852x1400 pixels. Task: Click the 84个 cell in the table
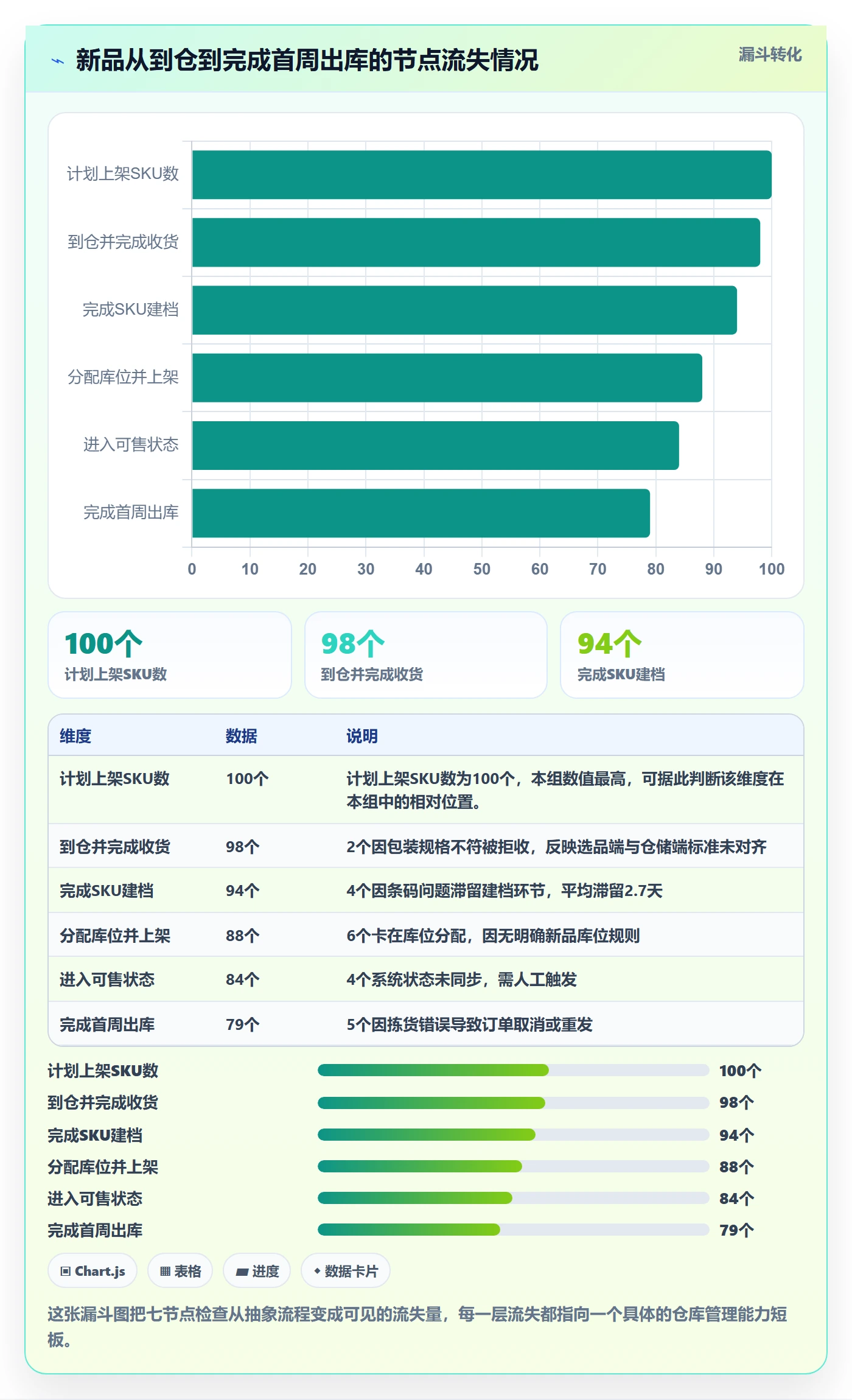(x=243, y=979)
